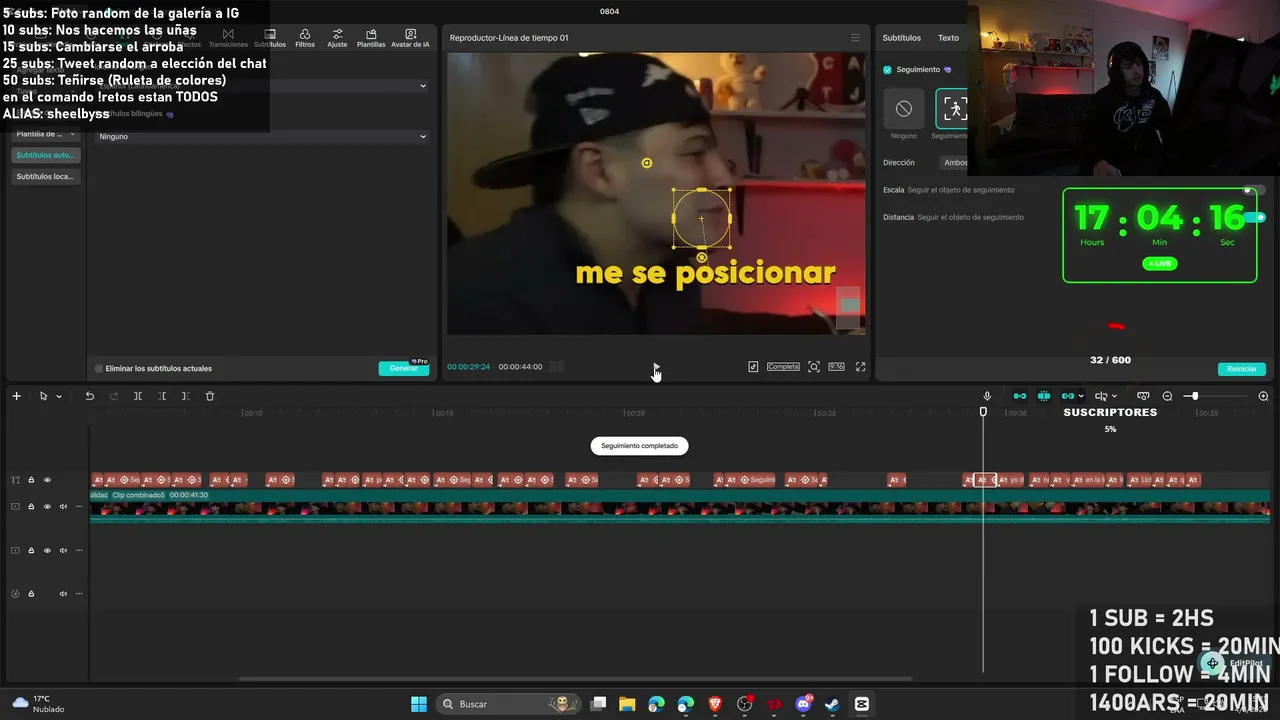Select the highlighted subtitle clip at playhead
1280x720 pixels.
(985, 480)
